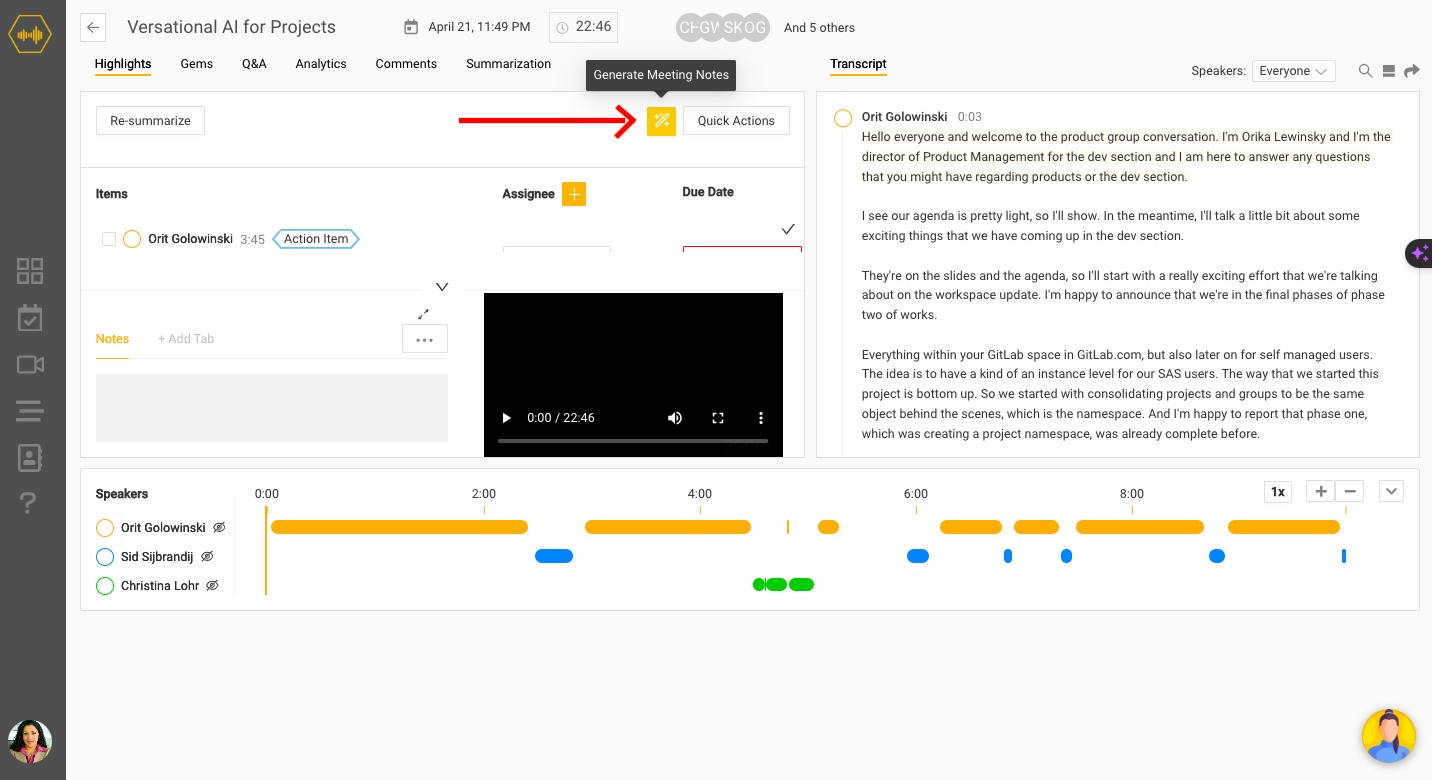Add an assignee with the yellow plus button

[574, 194]
